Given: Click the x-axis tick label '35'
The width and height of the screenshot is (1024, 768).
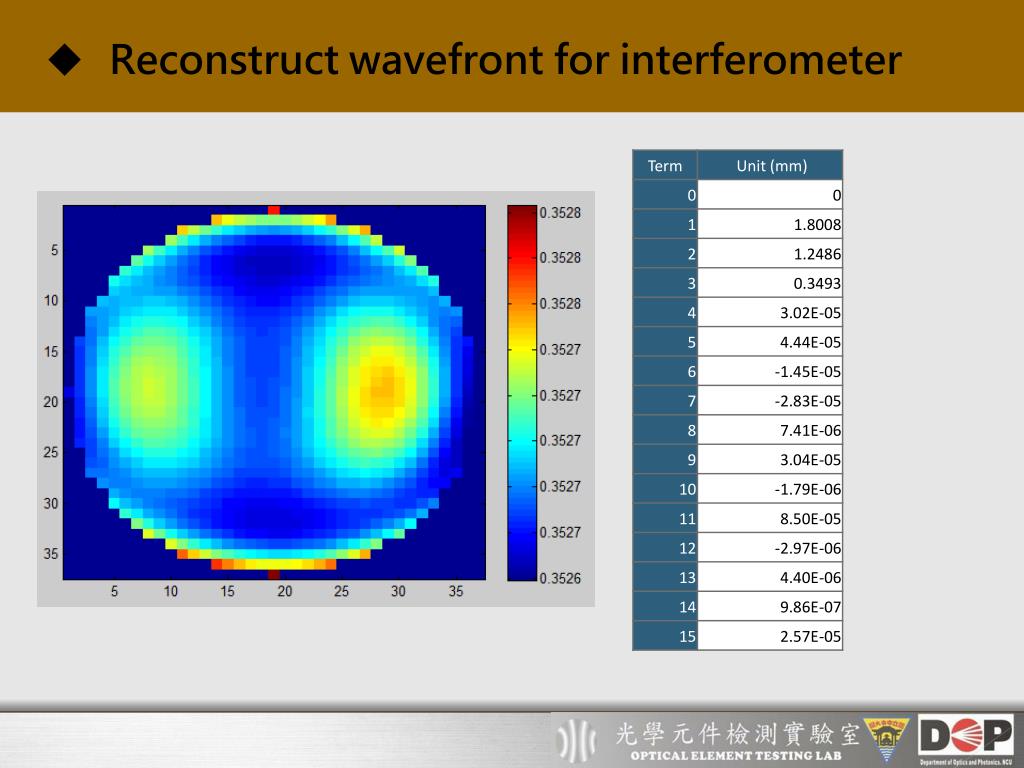Looking at the screenshot, I should coord(456,591).
